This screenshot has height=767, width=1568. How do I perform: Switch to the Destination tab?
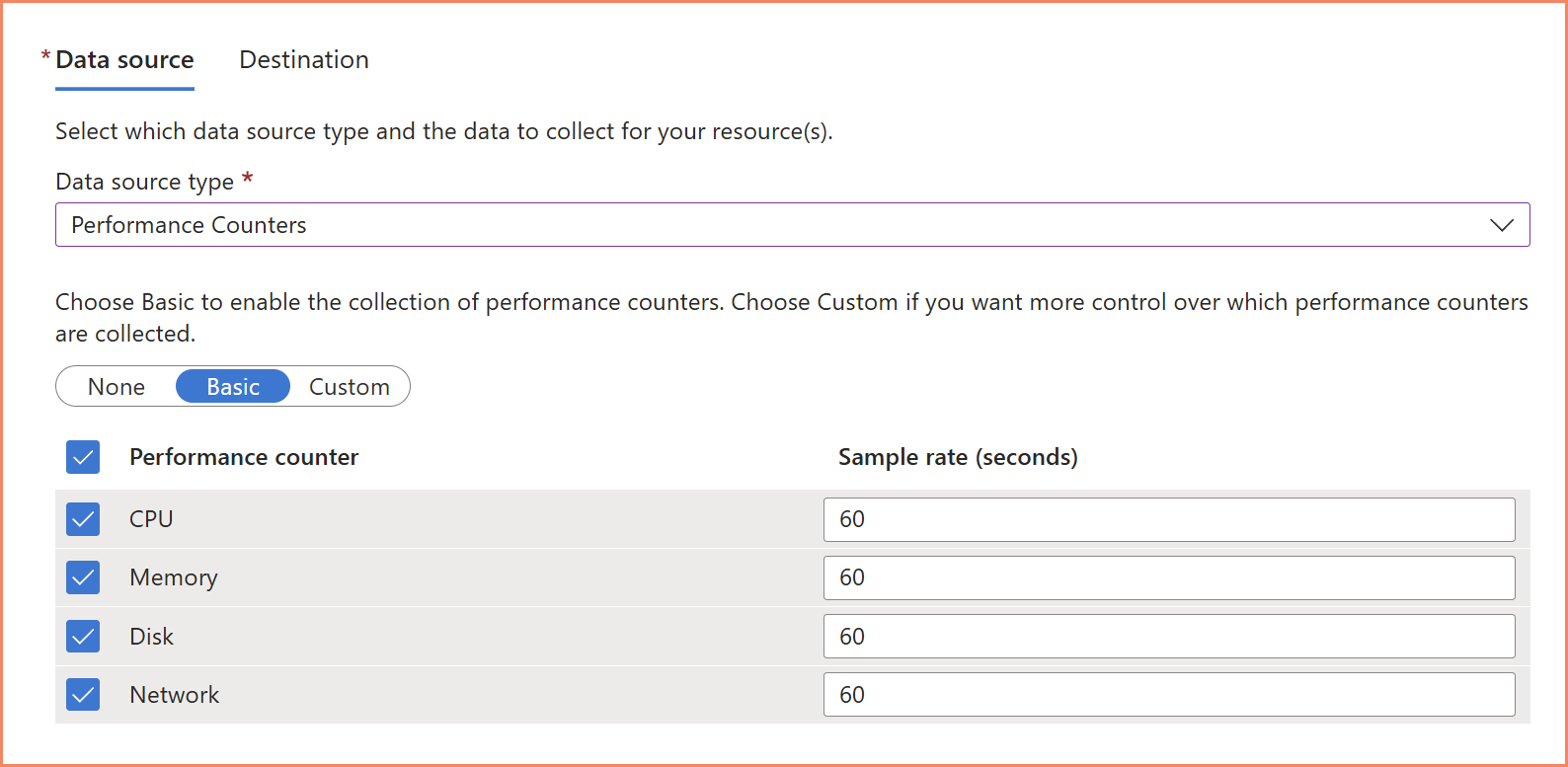point(303,59)
